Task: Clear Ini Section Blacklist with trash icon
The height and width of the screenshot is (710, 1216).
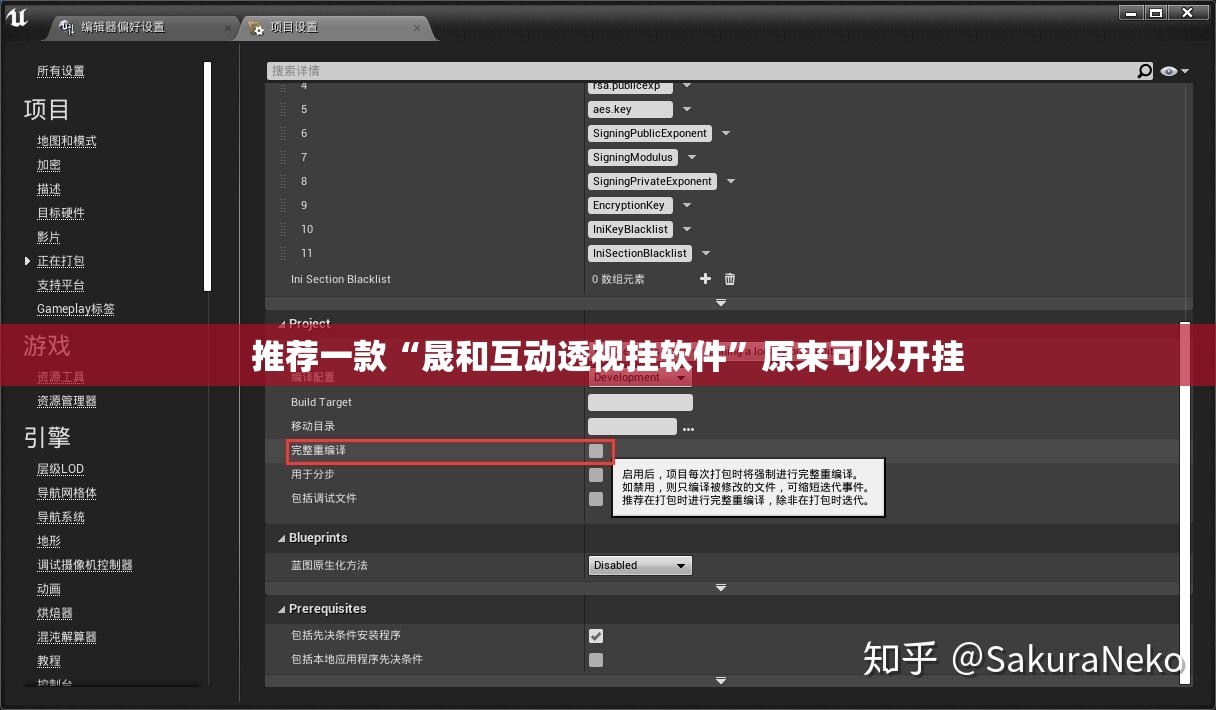Action: pyautogui.click(x=730, y=279)
